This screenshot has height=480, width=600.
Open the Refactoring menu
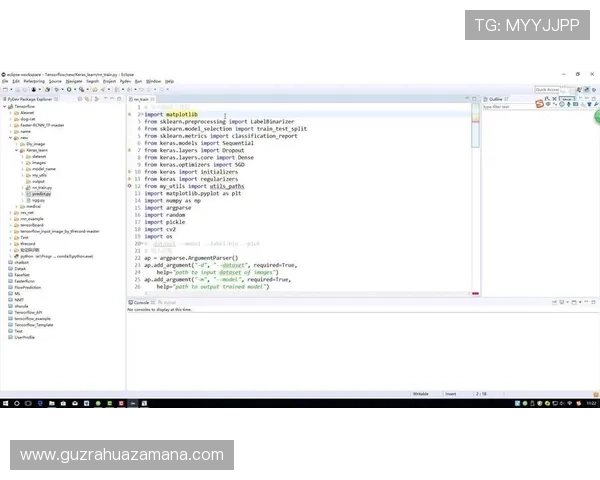tap(35, 81)
